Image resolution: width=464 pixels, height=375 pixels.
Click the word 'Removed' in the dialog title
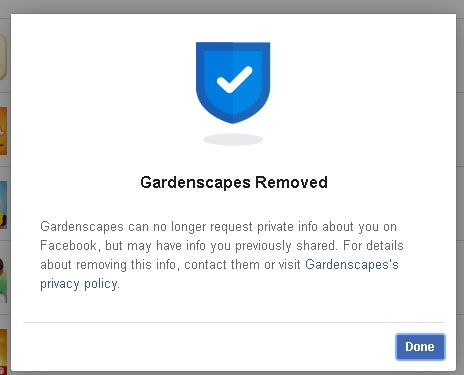pos(291,182)
